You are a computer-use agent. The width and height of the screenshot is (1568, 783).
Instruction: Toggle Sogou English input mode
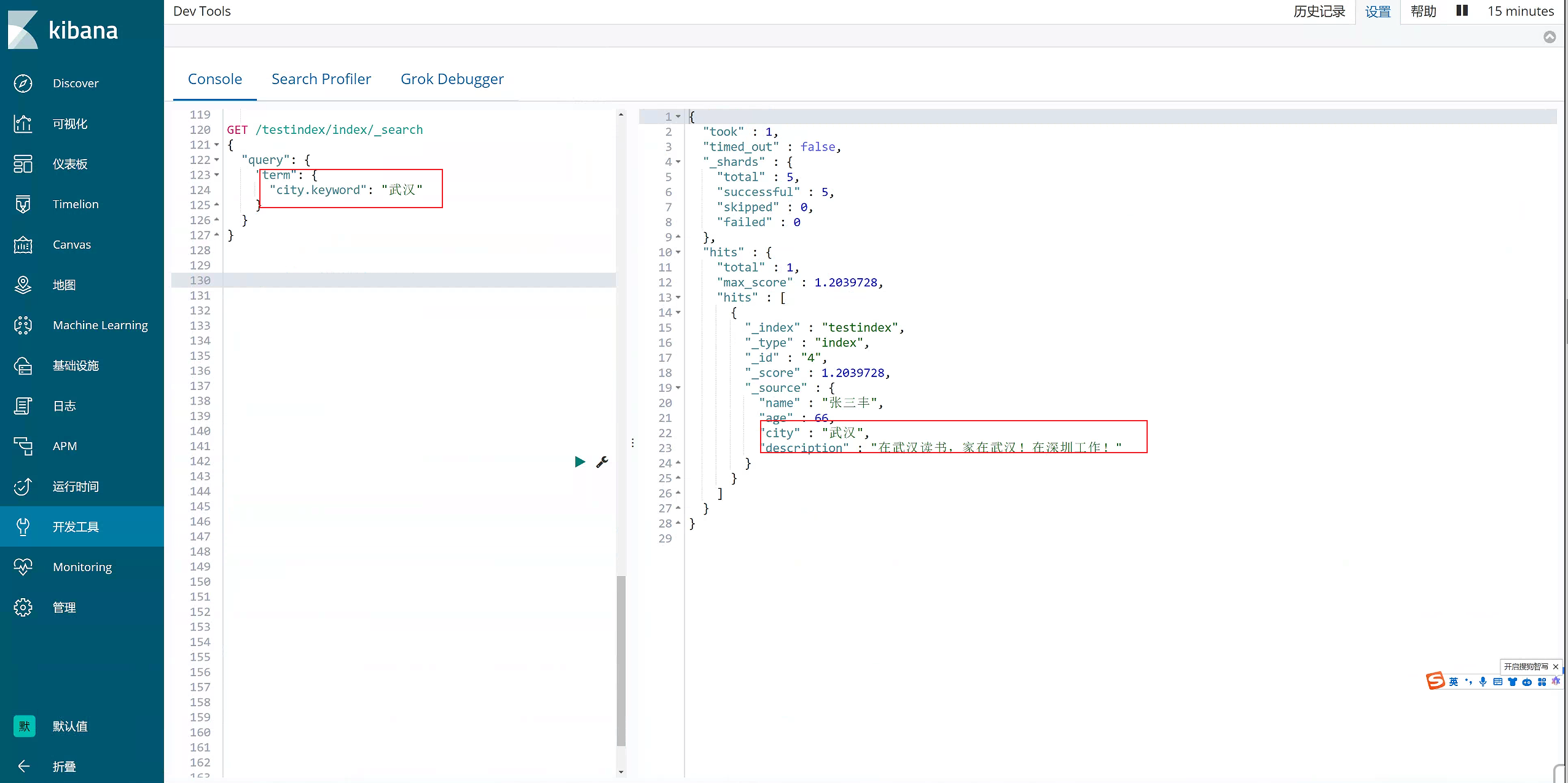pyautogui.click(x=1453, y=682)
